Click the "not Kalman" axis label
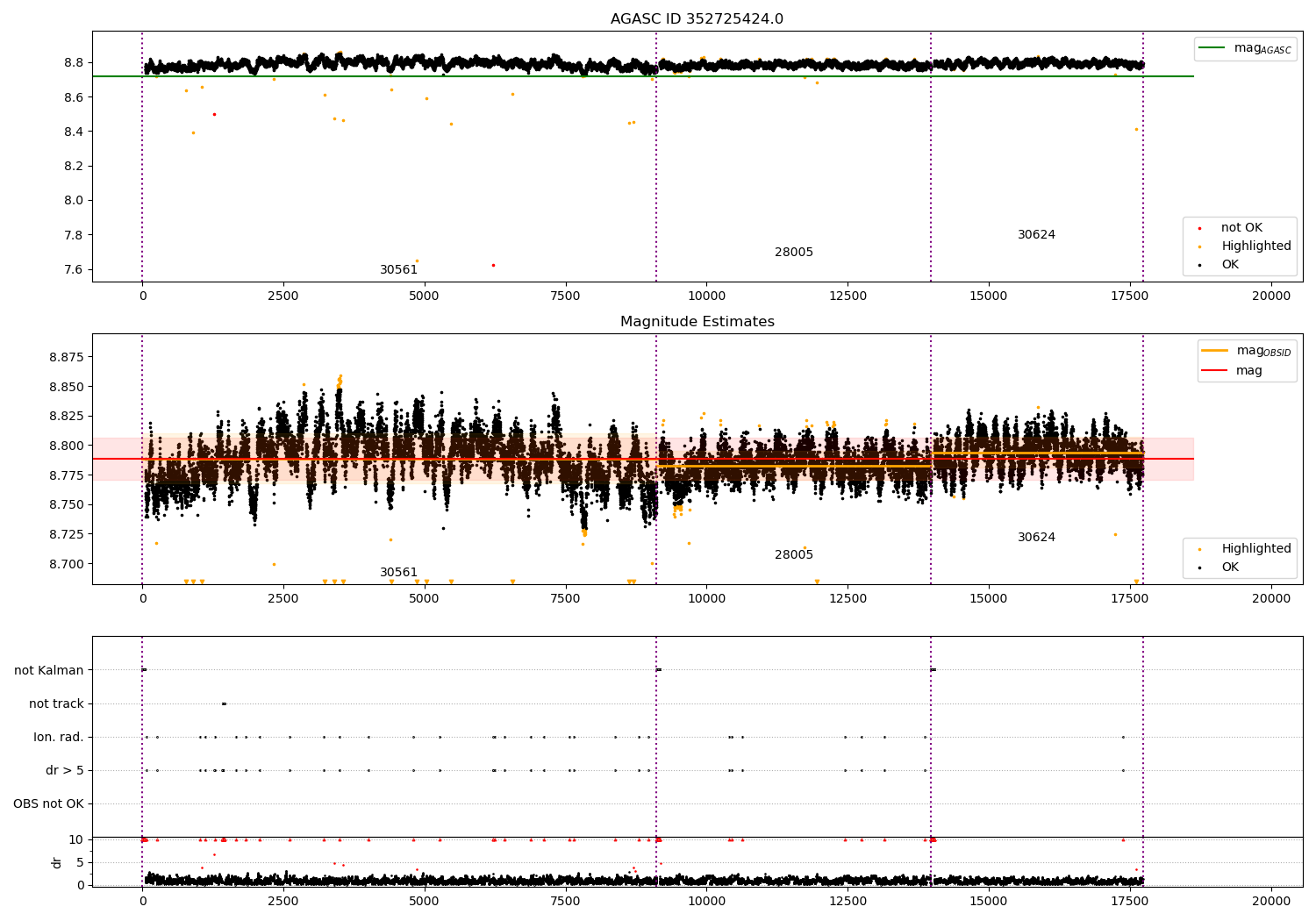1316x921 pixels. pyautogui.click(x=49, y=671)
